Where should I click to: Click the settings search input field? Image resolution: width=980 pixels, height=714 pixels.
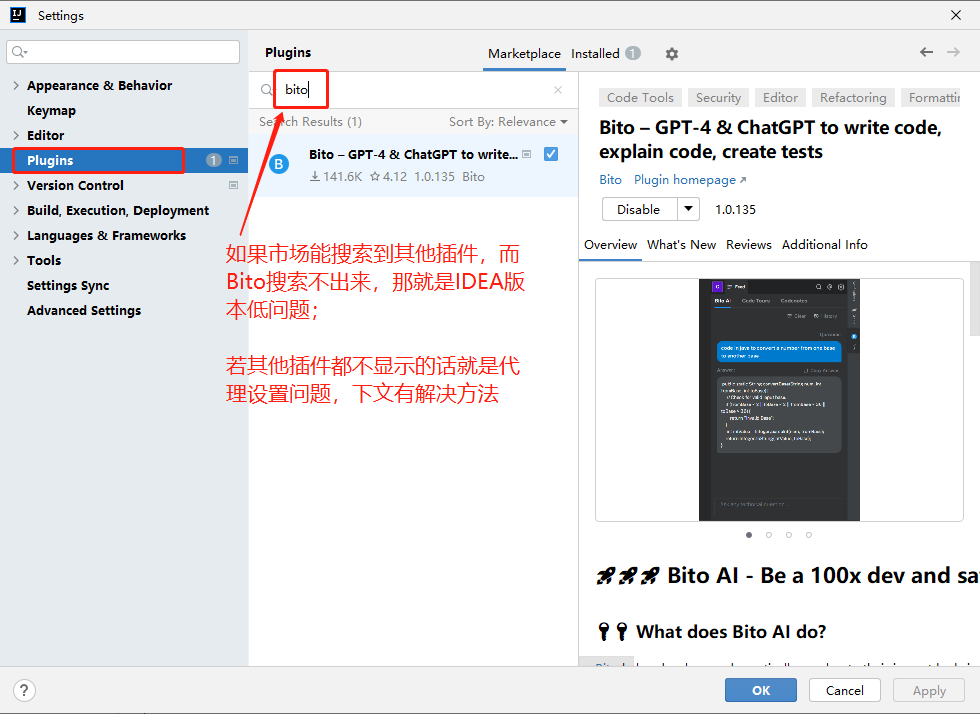[123, 52]
